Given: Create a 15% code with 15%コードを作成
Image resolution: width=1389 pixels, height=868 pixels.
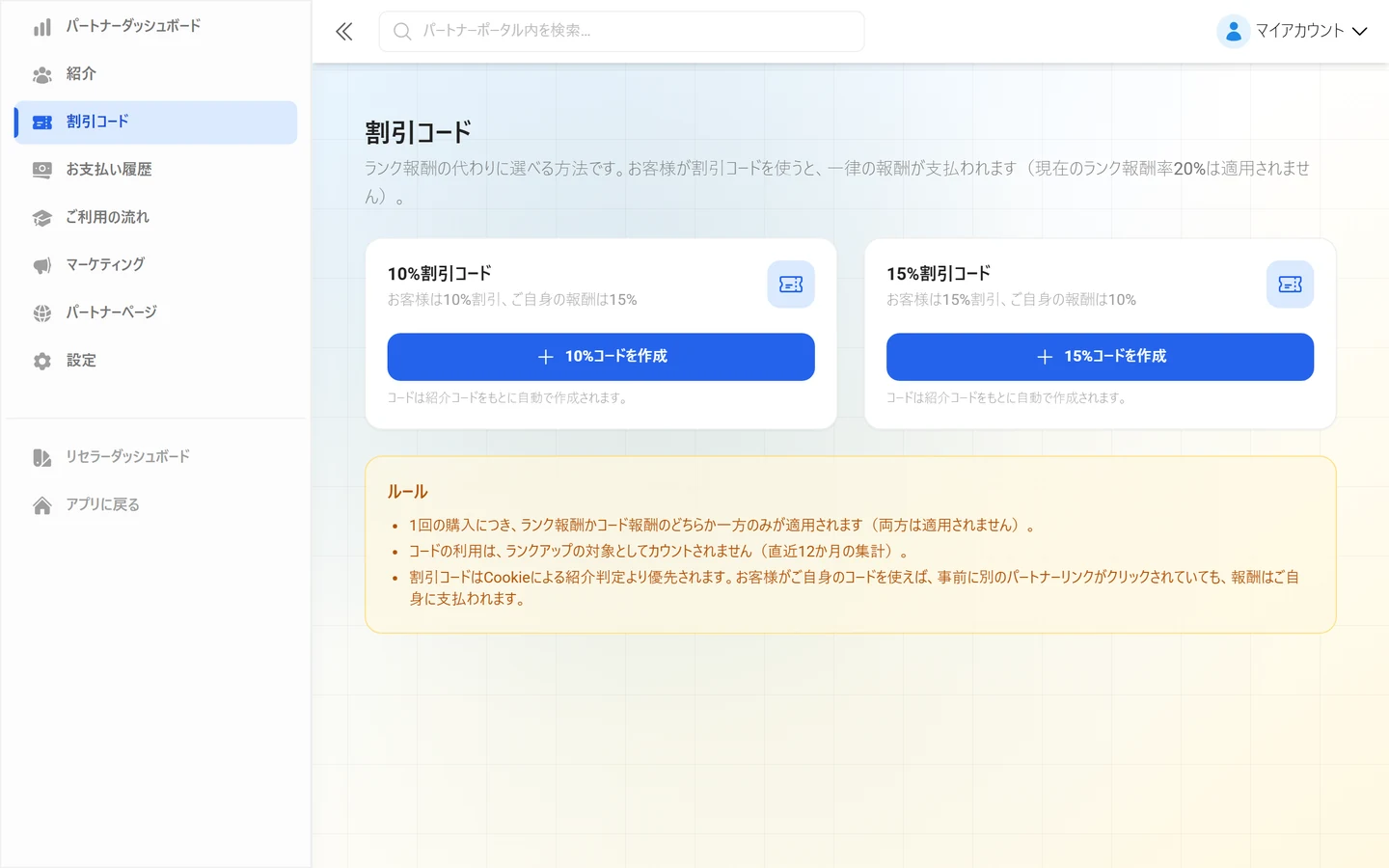Looking at the screenshot, I should click(1100, 357).
